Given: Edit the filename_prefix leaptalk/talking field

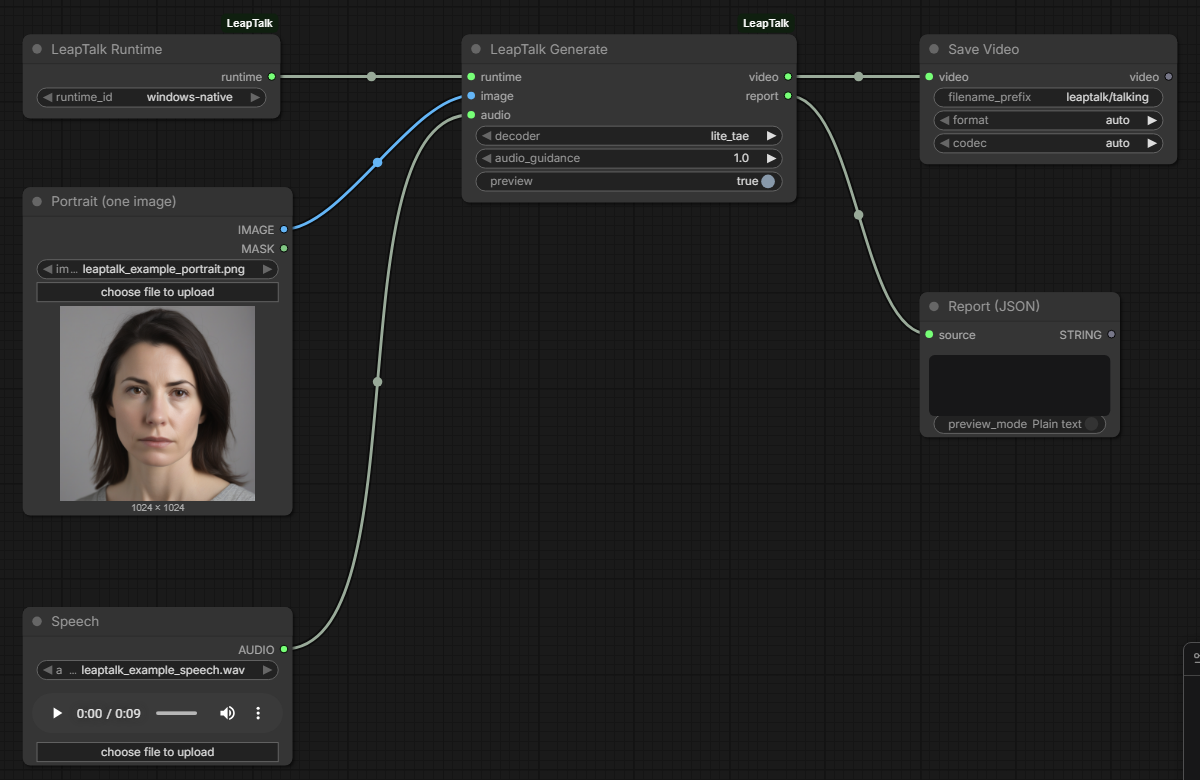Looking at the screenshot, I should [x=1048, y=97].
